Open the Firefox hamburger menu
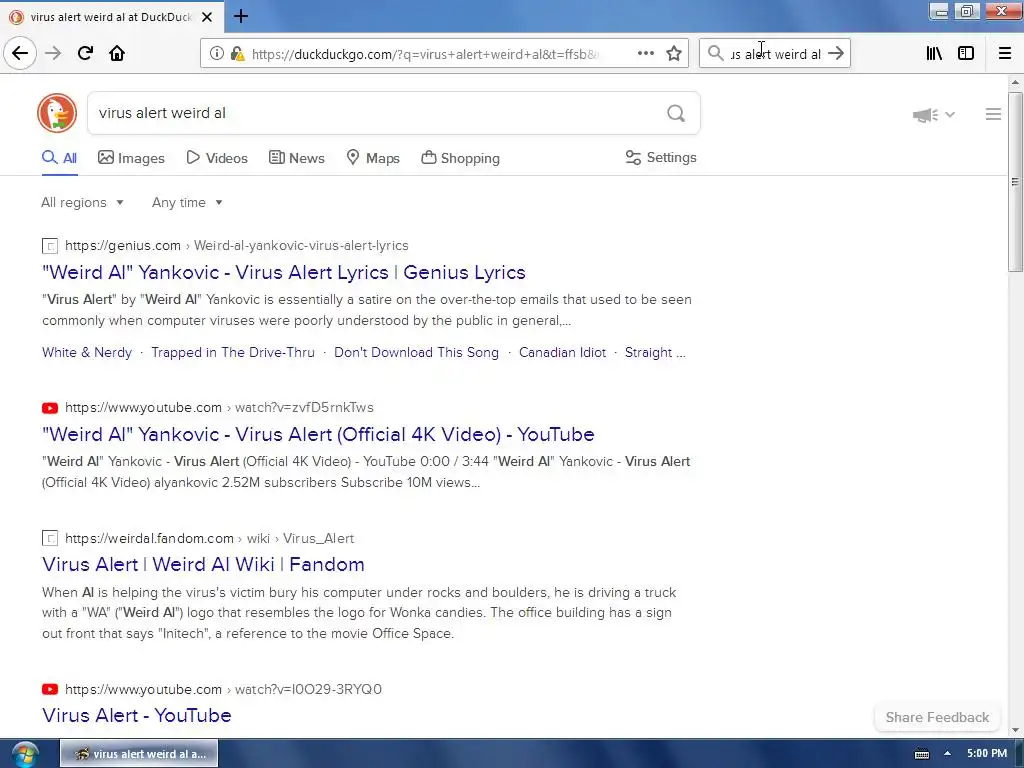Image resolution: width=1024 pixels, height=768 pixels. pyautogui.click(x=1005, y=53)
